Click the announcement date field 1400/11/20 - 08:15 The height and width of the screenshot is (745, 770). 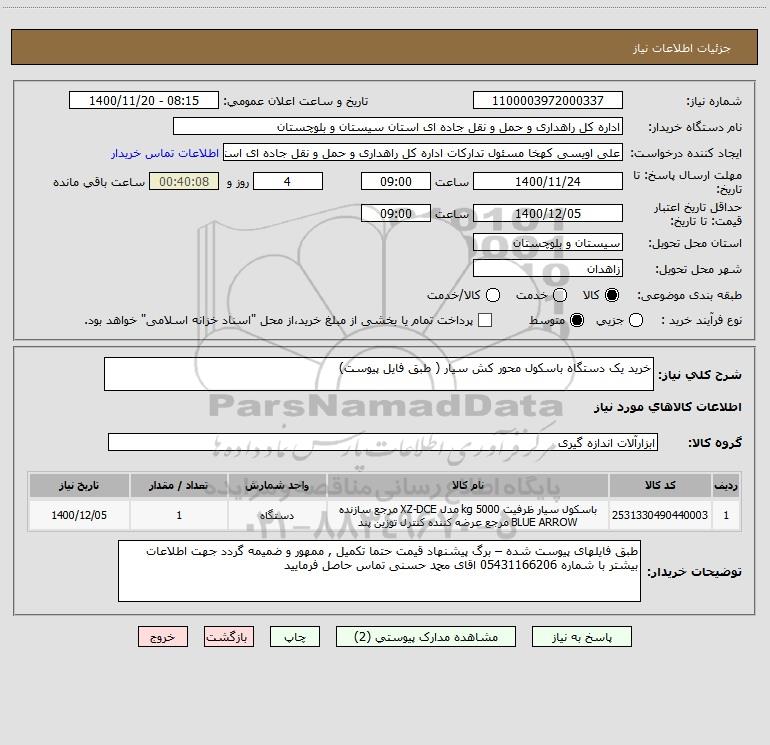point(144,100)
